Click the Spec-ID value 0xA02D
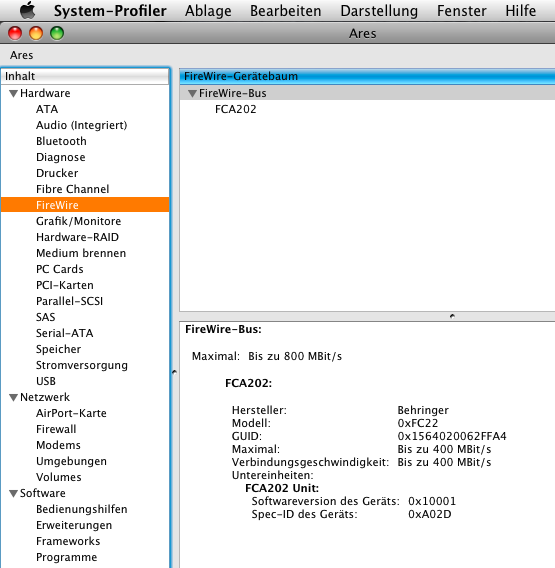The height and width of the screenshot is (568, 555). pos(429,514)
